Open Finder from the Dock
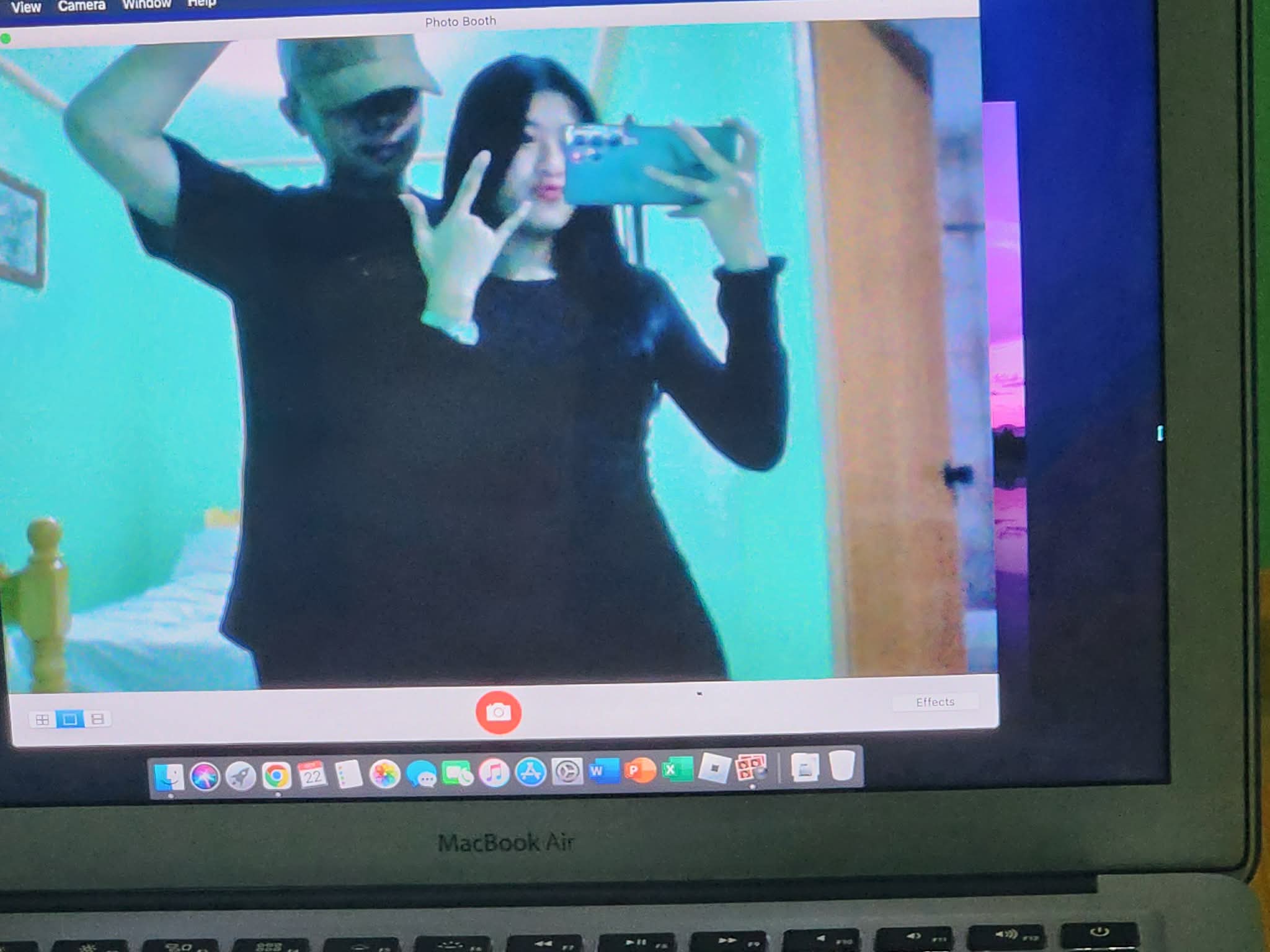 click(169, 777)
